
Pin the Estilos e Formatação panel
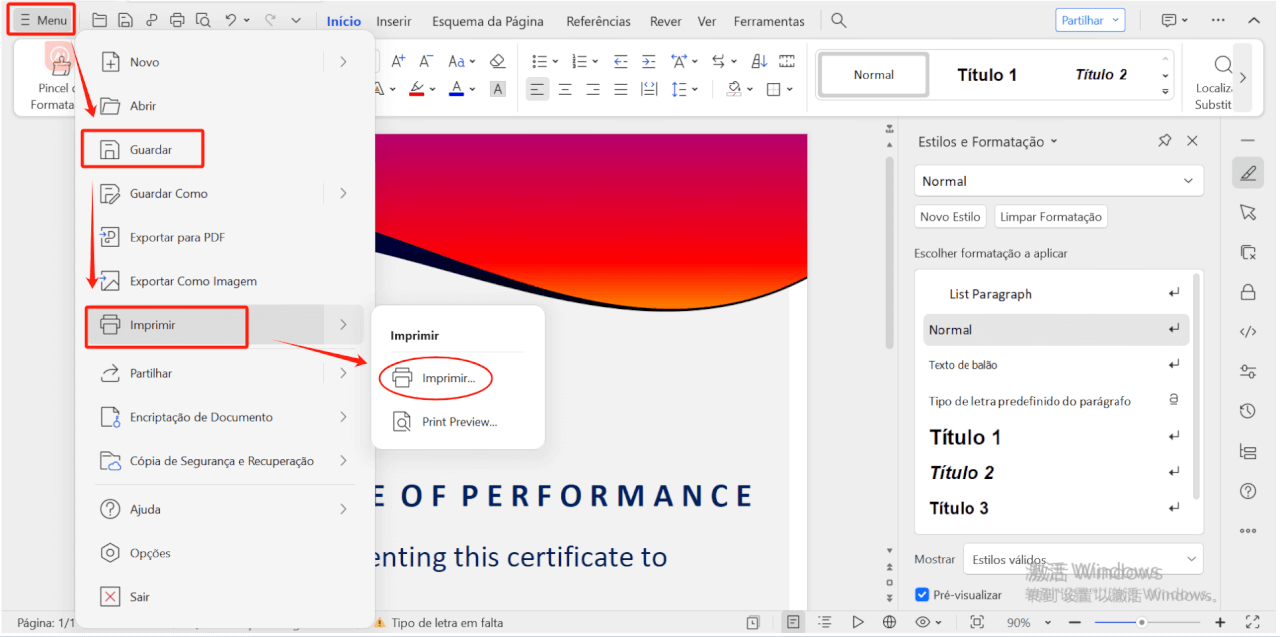(1164, 141)
